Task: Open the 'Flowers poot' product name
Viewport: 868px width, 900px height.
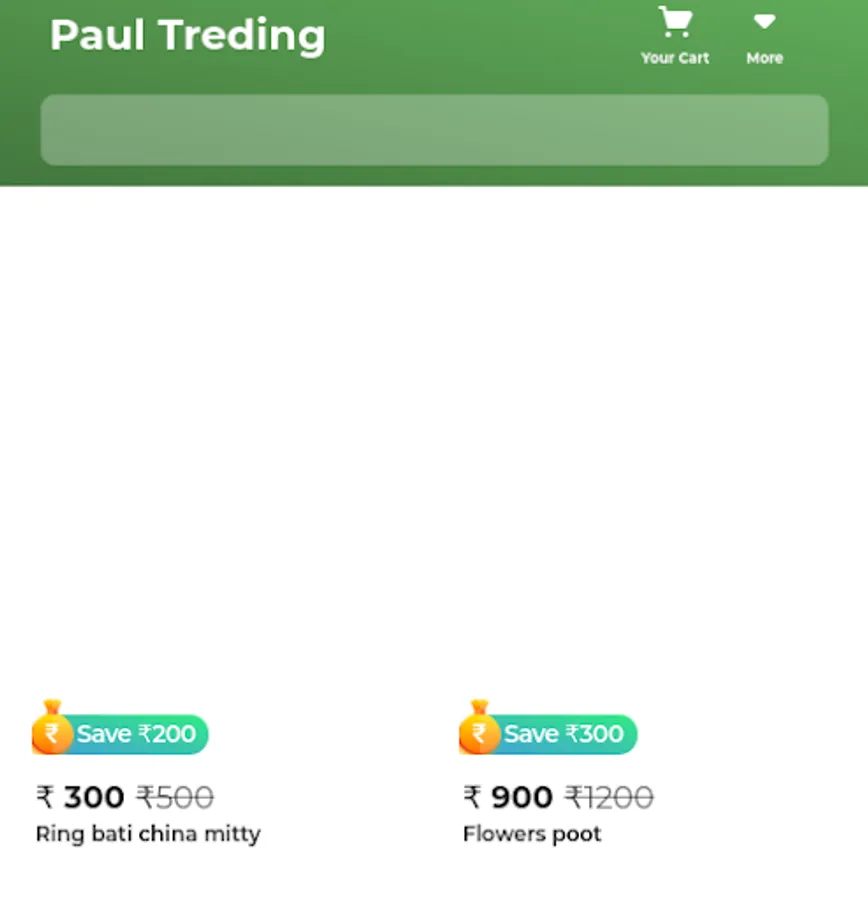Action: coord(532,834)
